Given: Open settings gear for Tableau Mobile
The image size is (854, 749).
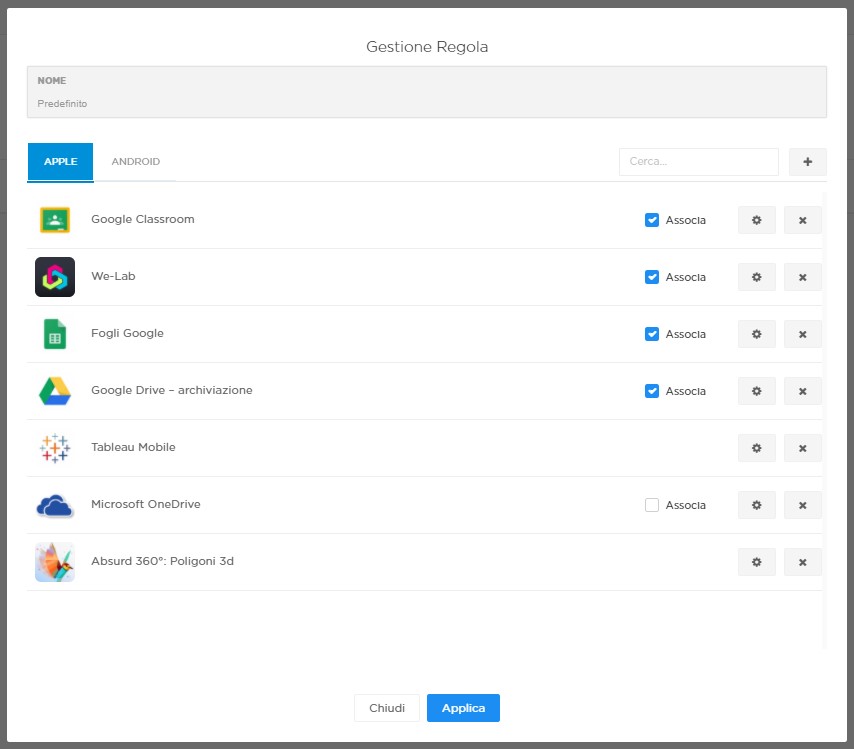Looking at the screenshot, I should (757, 448).
